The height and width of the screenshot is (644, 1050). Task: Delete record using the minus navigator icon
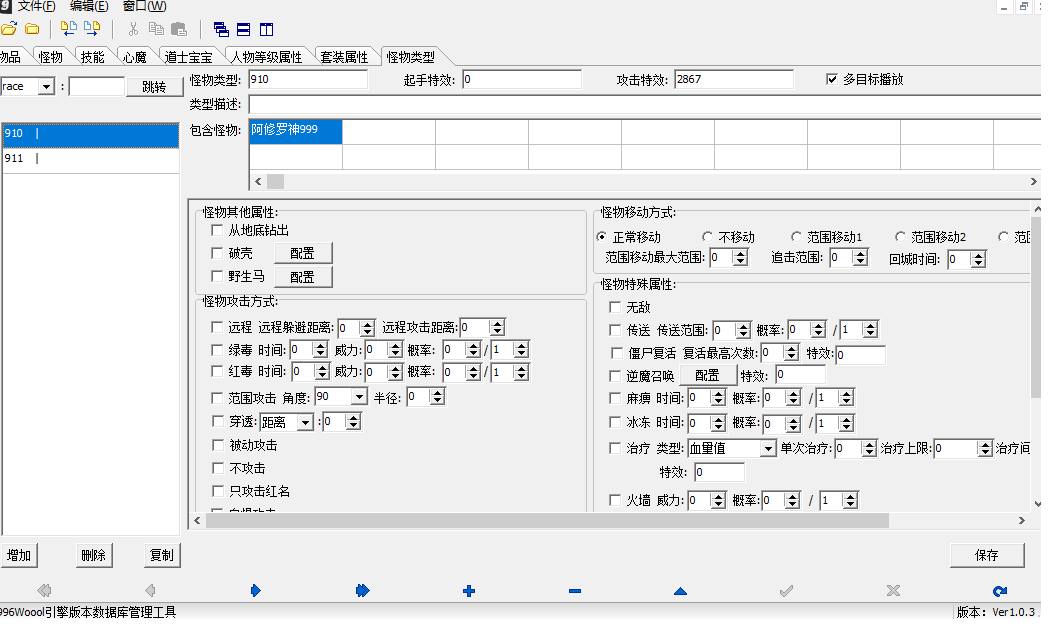pos(575,591)
